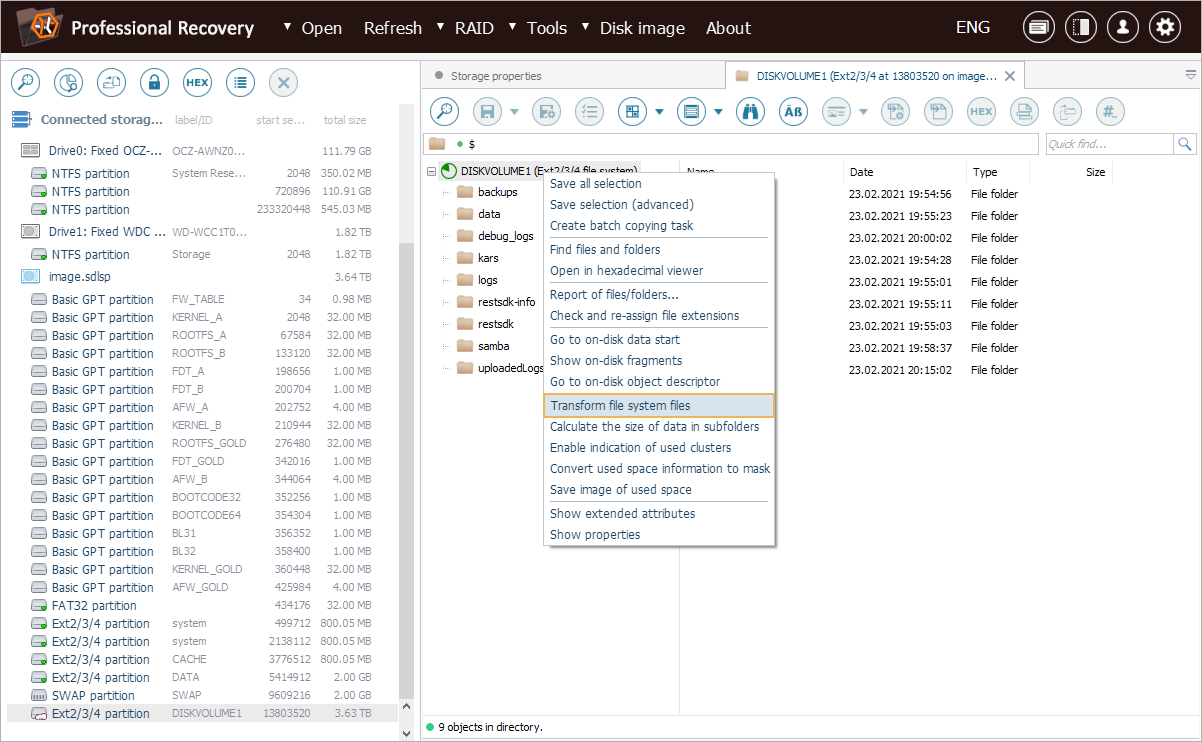Click the padlock icon in storage toolbar

pyautogui.click(x=154, y=82)
